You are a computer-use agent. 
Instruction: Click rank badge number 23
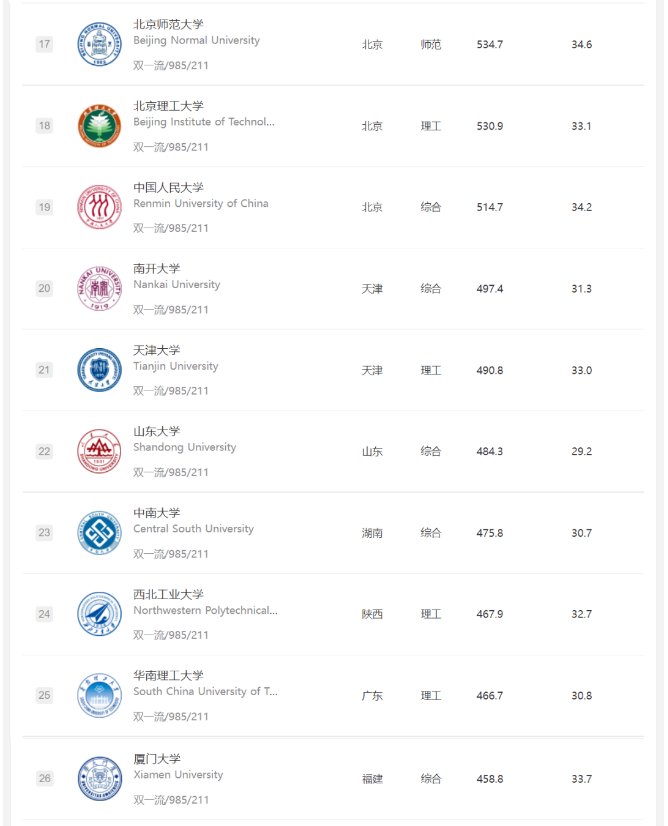(44, 533)
